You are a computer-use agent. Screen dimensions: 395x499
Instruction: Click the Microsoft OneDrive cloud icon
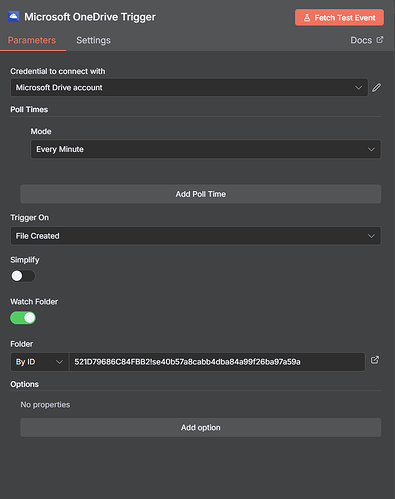tap(14, 17)
